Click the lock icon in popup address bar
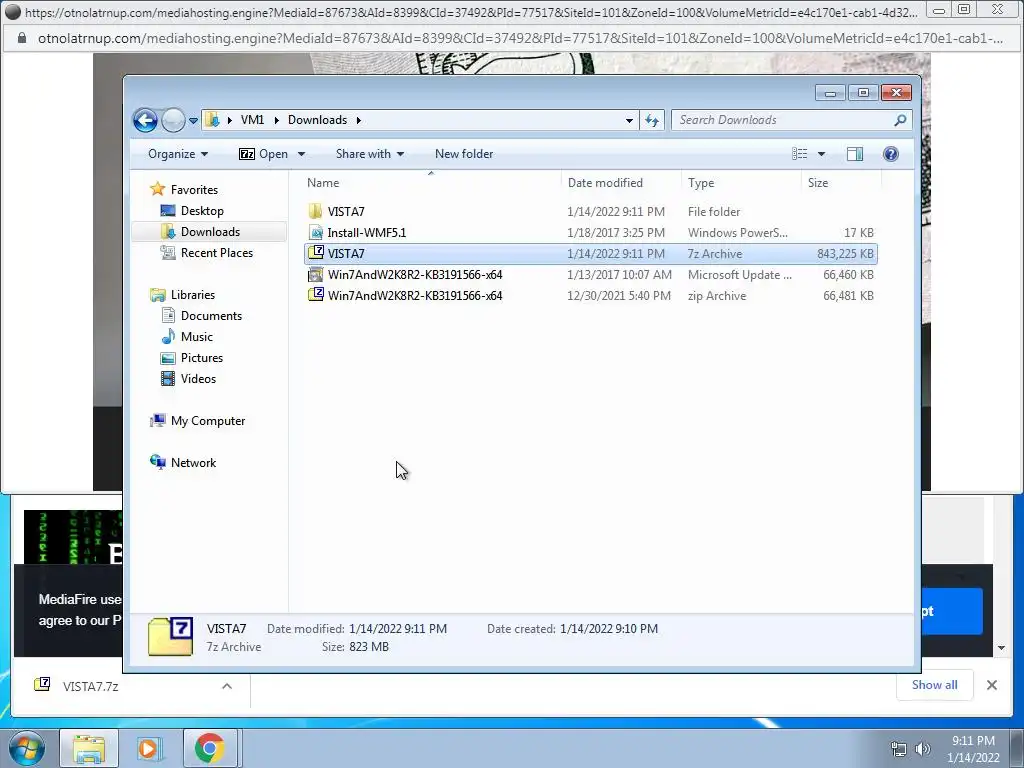Image resolution: width=1024 pixels, height=768 pixels. pyautogui.click(x=22, y=38)
